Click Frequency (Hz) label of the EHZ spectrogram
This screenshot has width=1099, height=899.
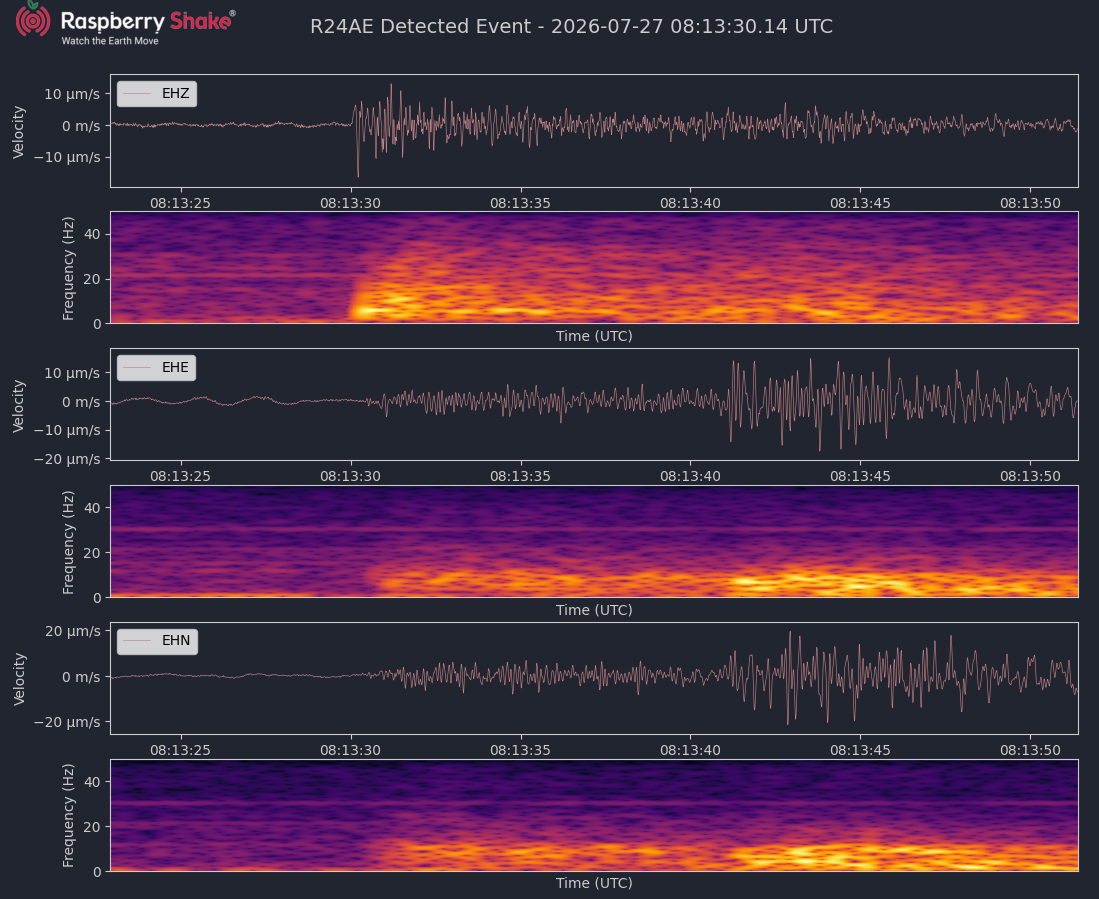pyautogui.click(x=68, y=269)
